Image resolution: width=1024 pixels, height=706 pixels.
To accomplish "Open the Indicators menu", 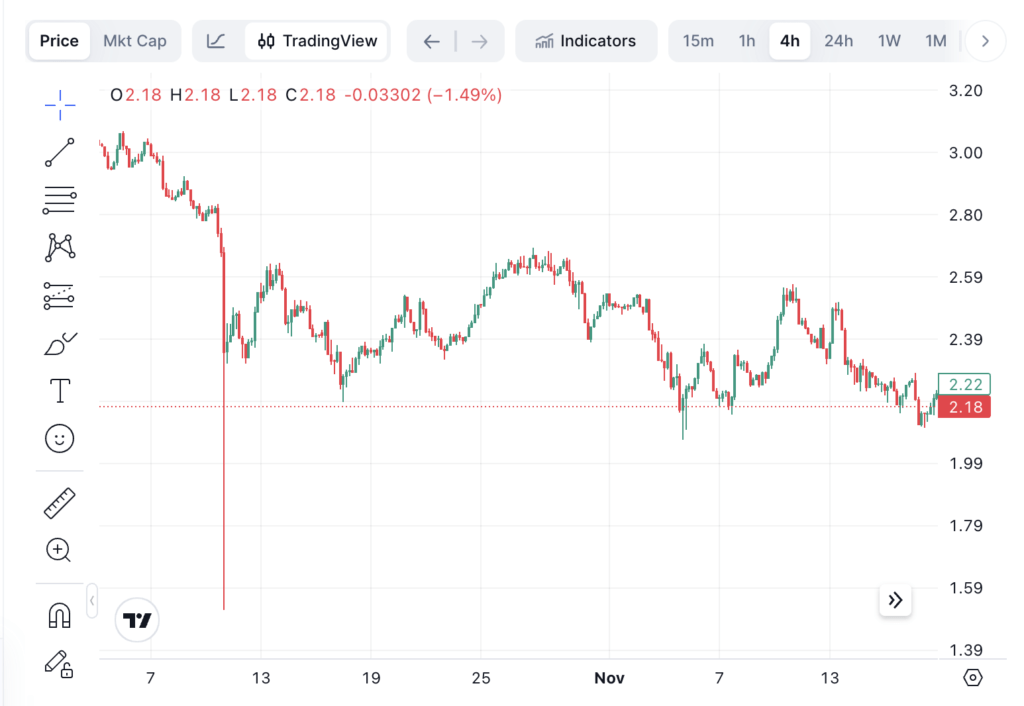I will (586, 41).
